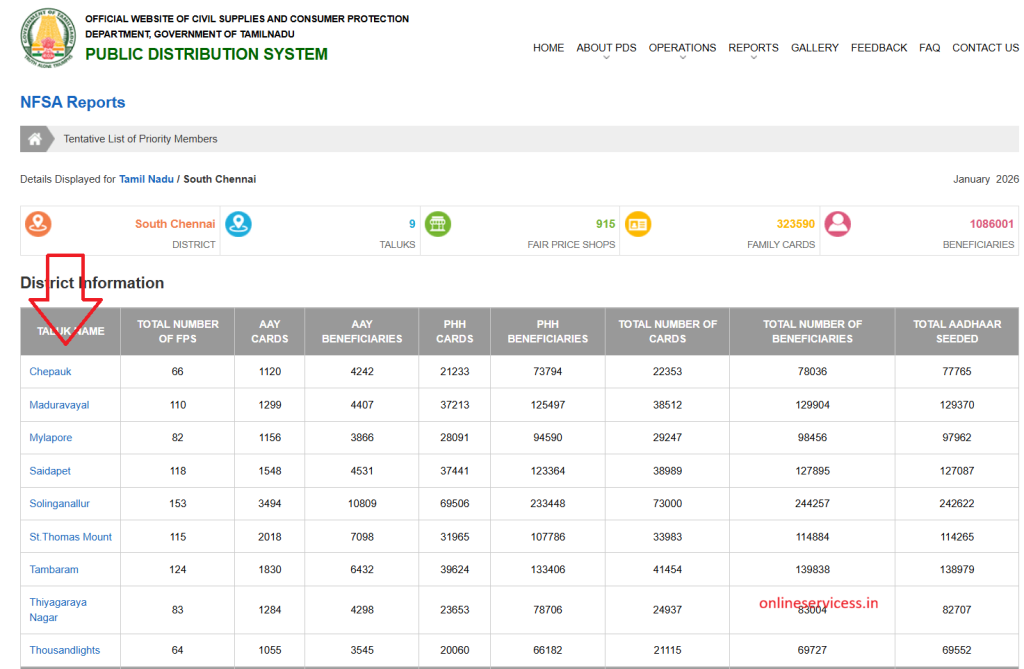This screenshot has height=669, width=1024.
Task: Open the Gallery menu item
Action: (814, 48)
